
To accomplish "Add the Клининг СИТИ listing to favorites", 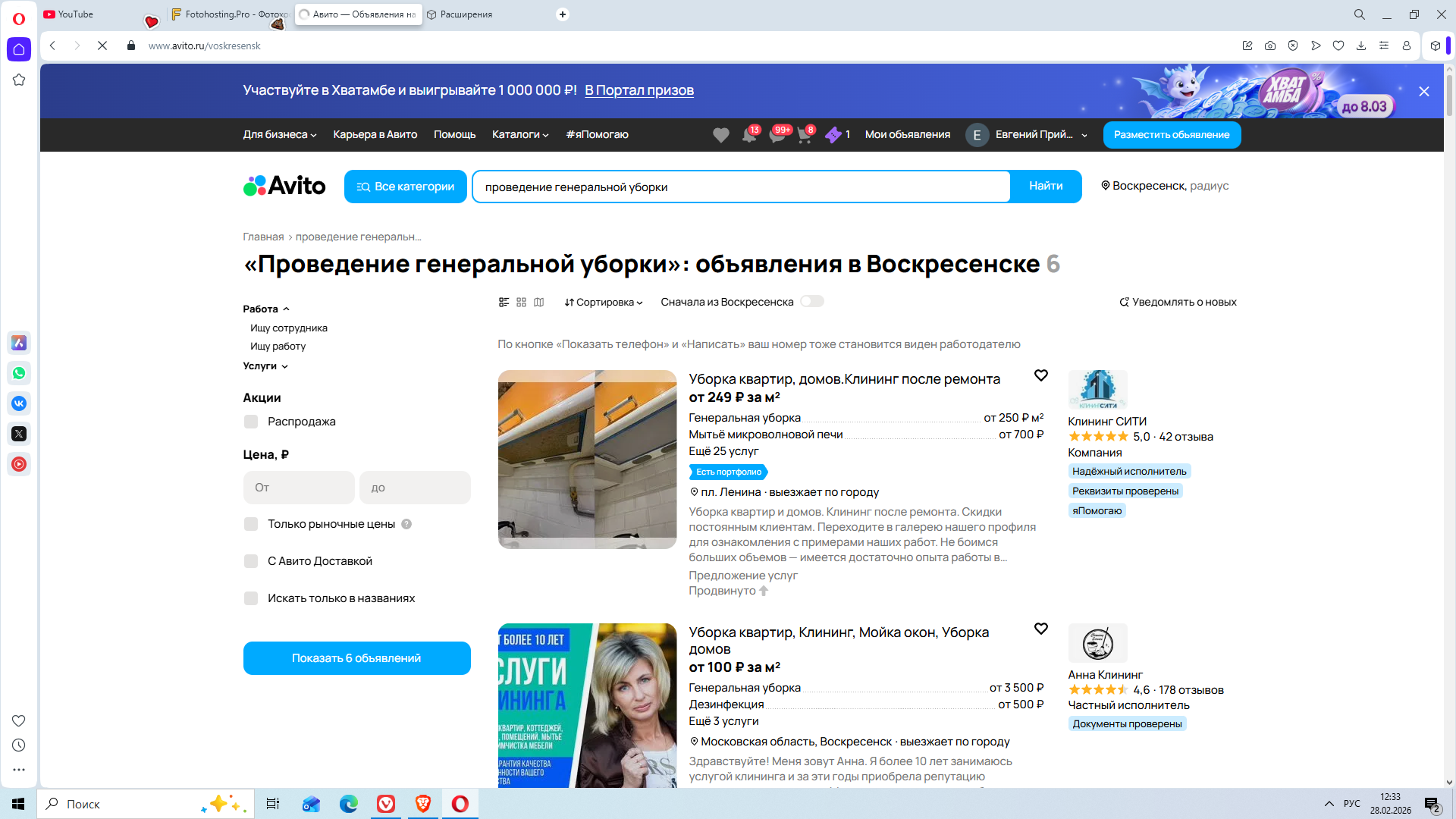I will tap(1040, 376).
